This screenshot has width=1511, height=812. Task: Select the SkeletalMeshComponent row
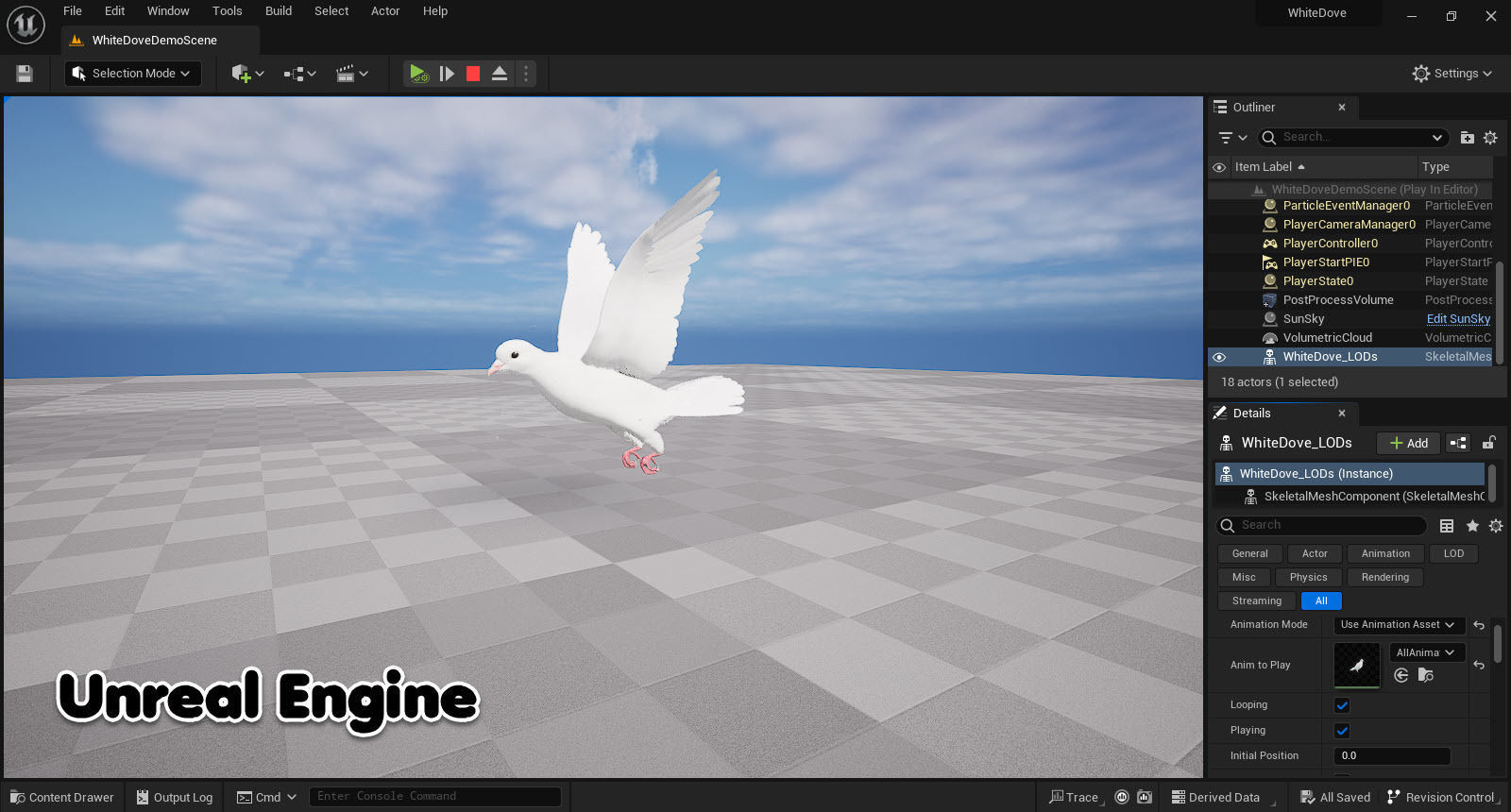(x=1350, y=497)
